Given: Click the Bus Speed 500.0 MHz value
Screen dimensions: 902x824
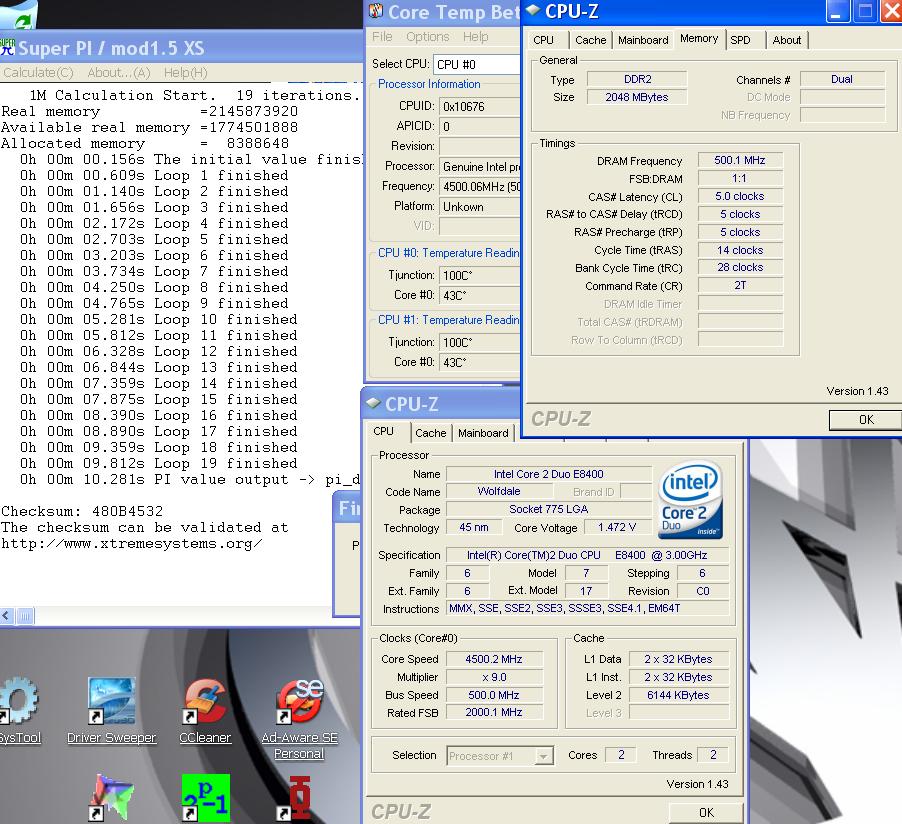Looking at the screenshot, I should point(494,695).
